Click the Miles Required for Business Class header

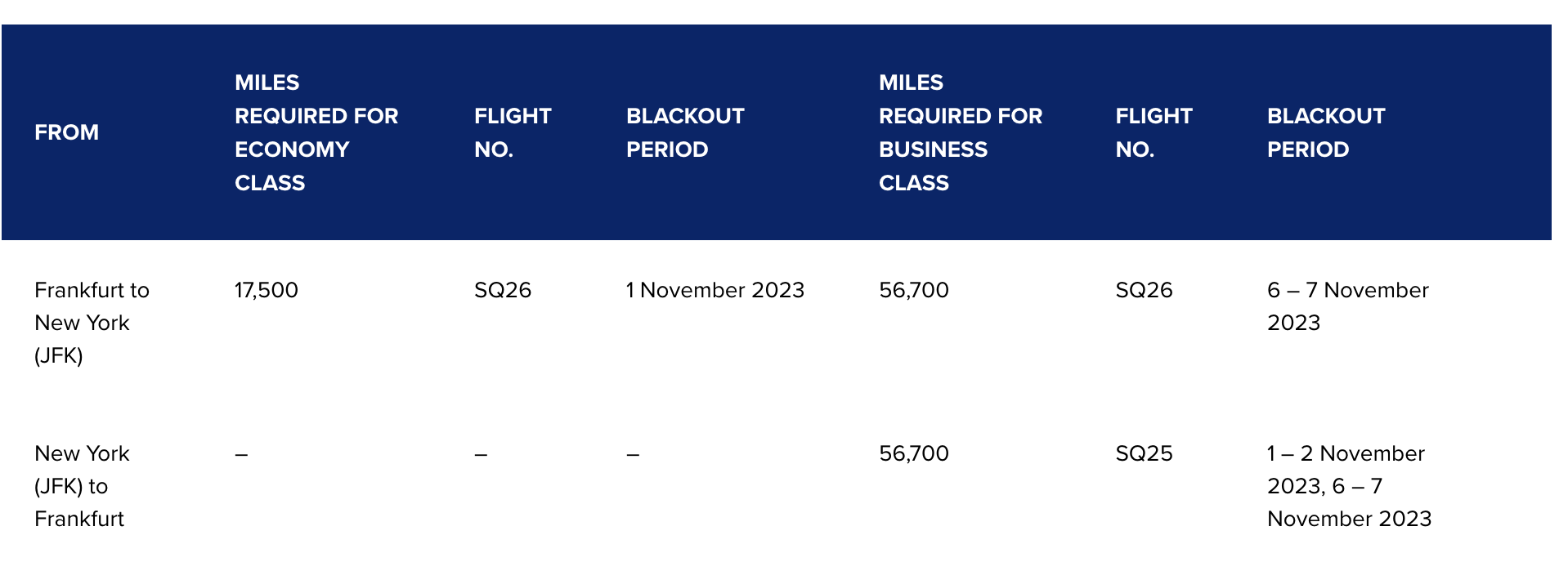[961, 132]
